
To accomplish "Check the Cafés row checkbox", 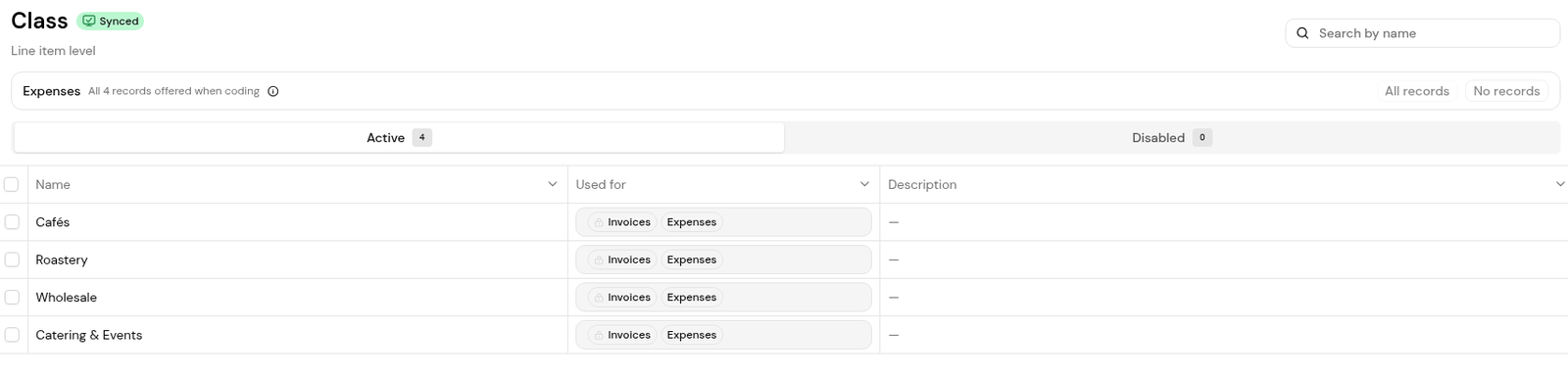I will point(12,222).
